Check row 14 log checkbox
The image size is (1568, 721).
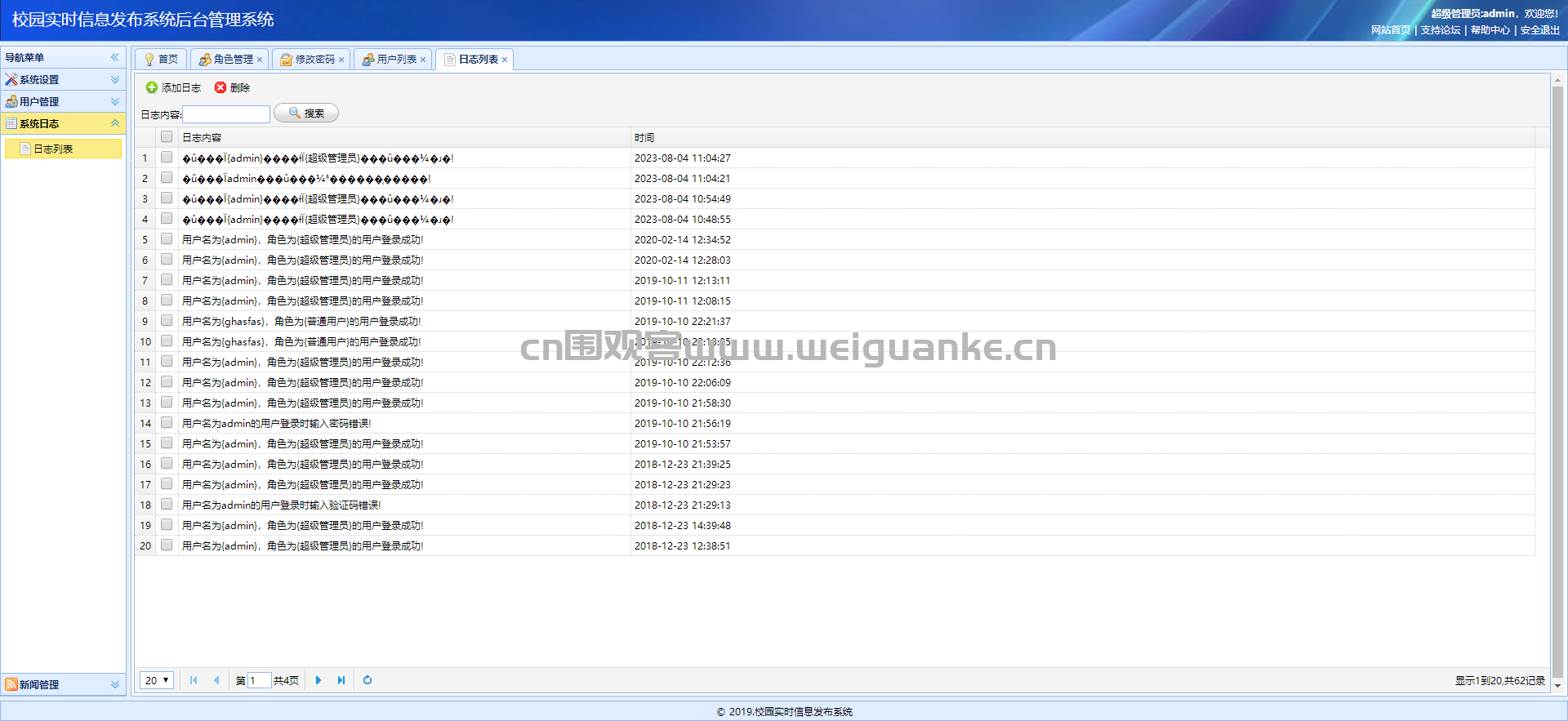click(x=167, y=423)
